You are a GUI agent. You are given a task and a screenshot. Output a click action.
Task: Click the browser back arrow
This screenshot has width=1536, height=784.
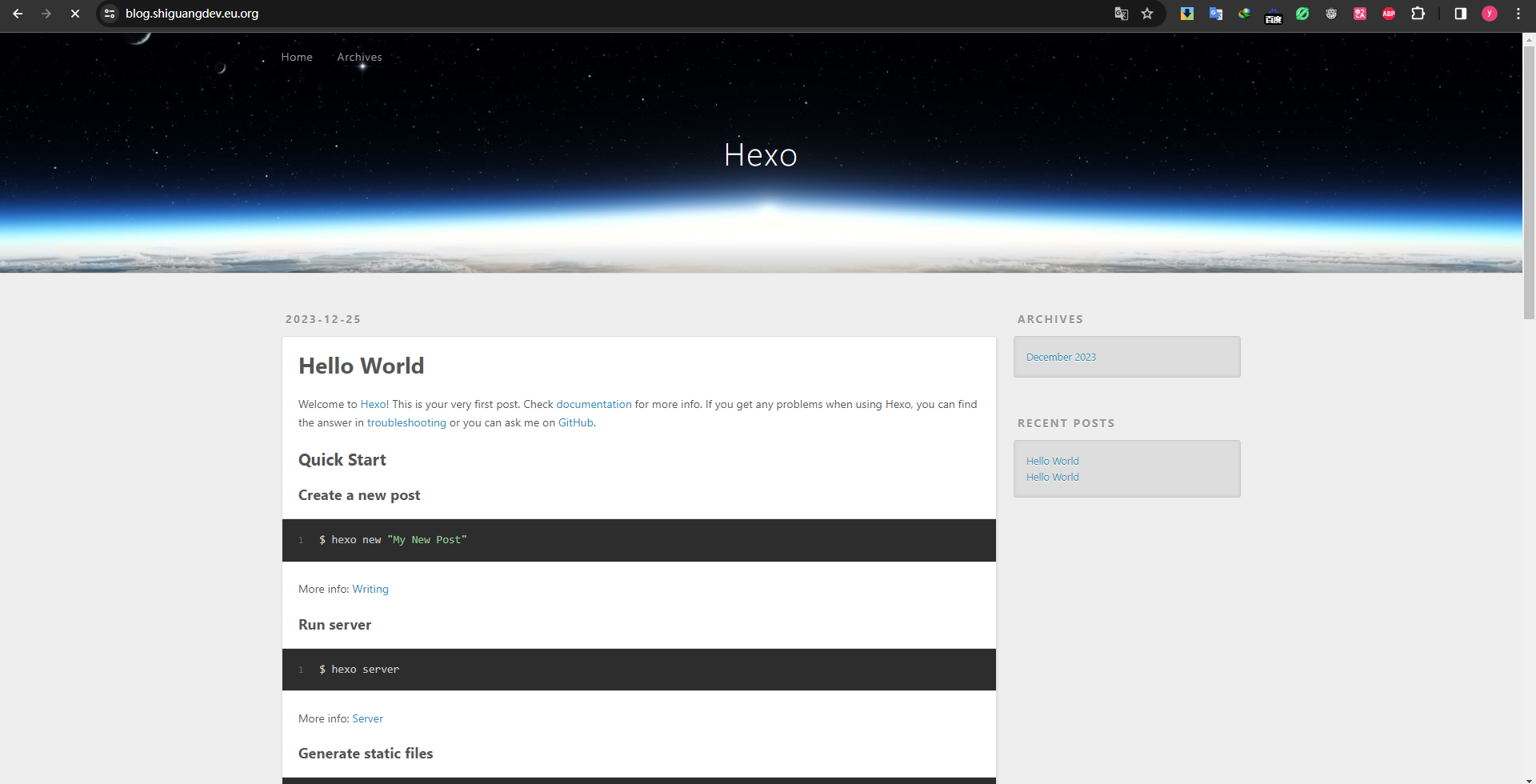click(18, 14)
